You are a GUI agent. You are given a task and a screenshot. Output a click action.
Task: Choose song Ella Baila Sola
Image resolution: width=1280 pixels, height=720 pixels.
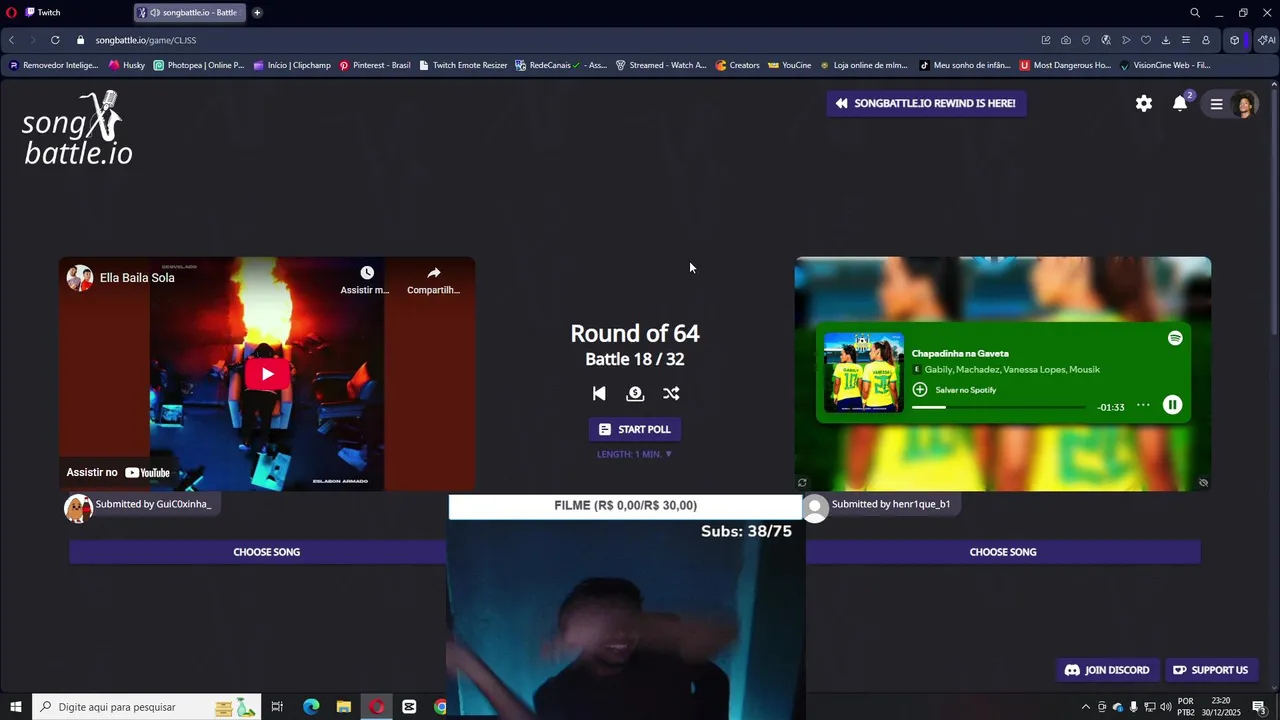coord(267,552)
